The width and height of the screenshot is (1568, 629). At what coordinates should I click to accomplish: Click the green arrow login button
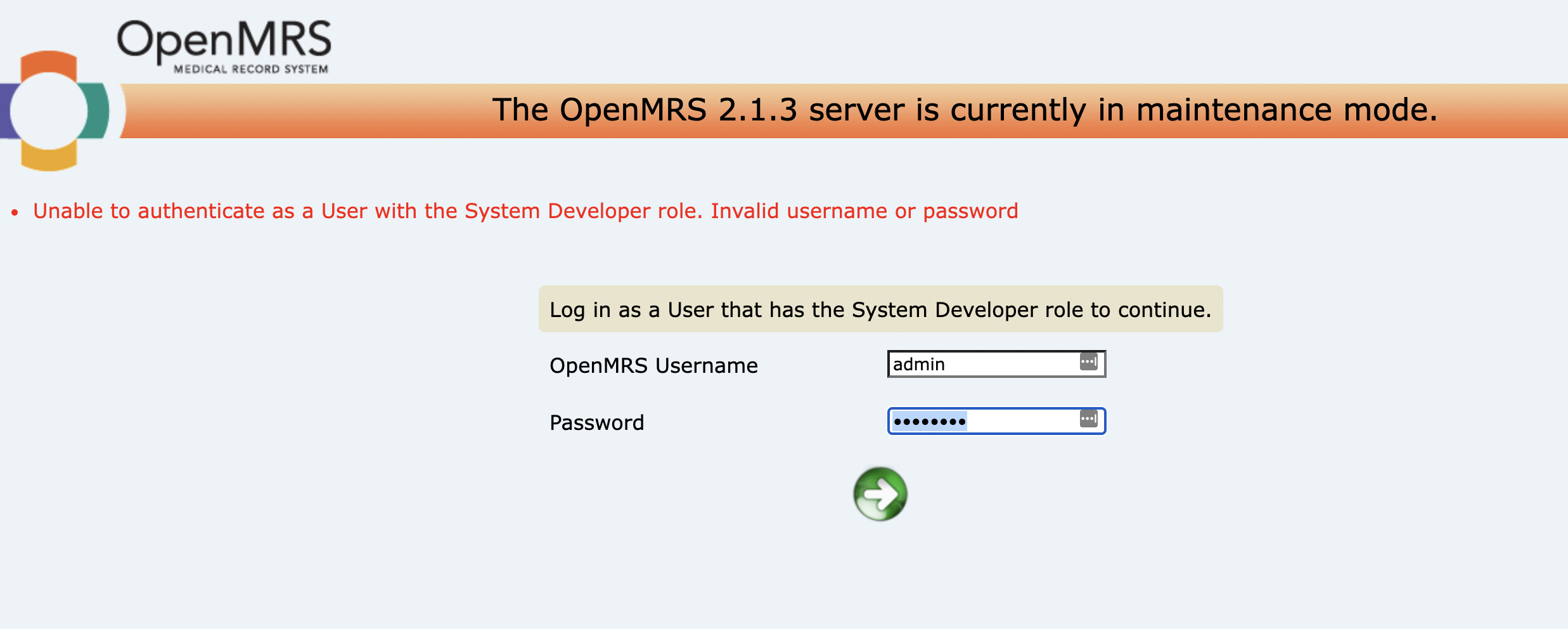(880, 494)
